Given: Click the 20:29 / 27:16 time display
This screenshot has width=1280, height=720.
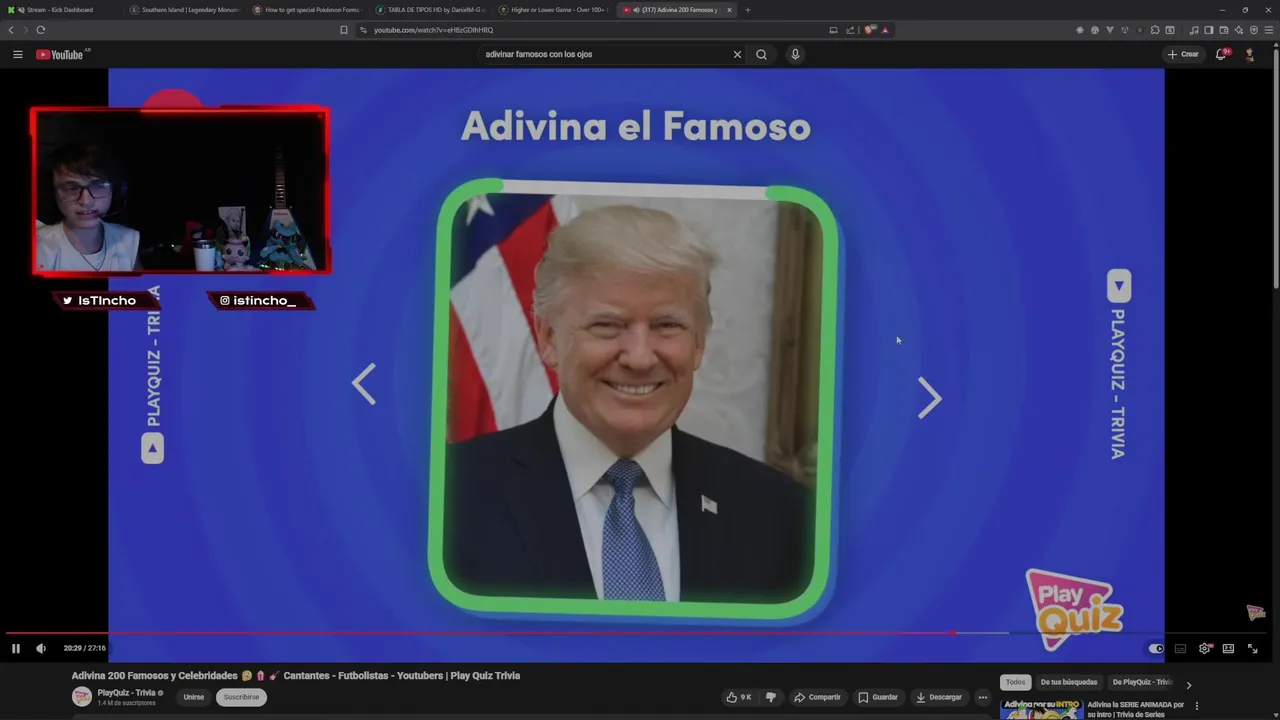Looking at the screenshot, I should pyautogui.click(x=85, y=648).
